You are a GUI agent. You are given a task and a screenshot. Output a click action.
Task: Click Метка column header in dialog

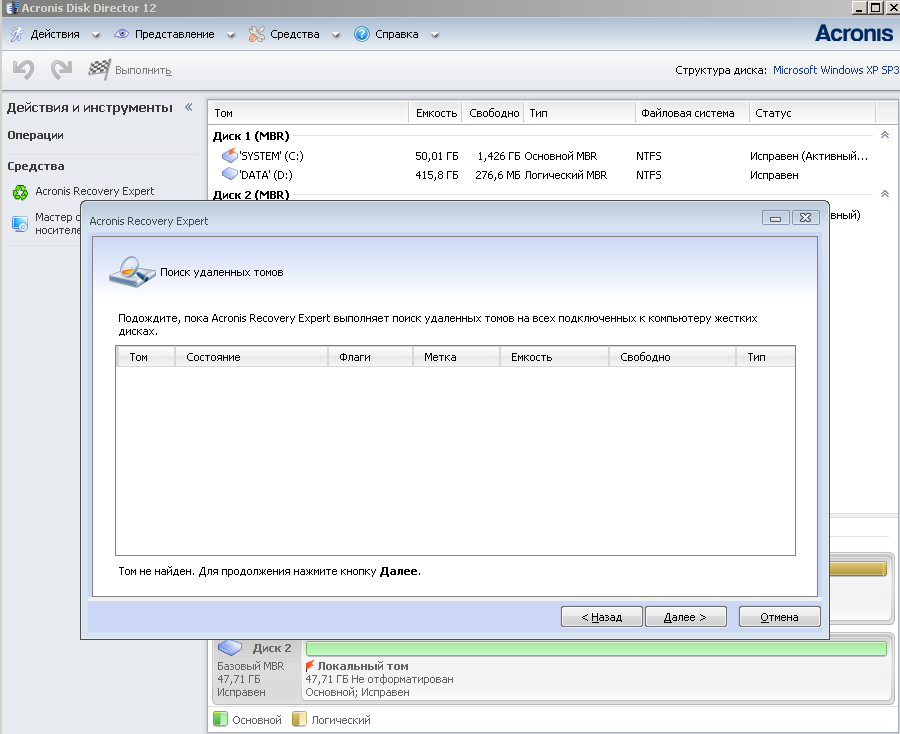456,357
